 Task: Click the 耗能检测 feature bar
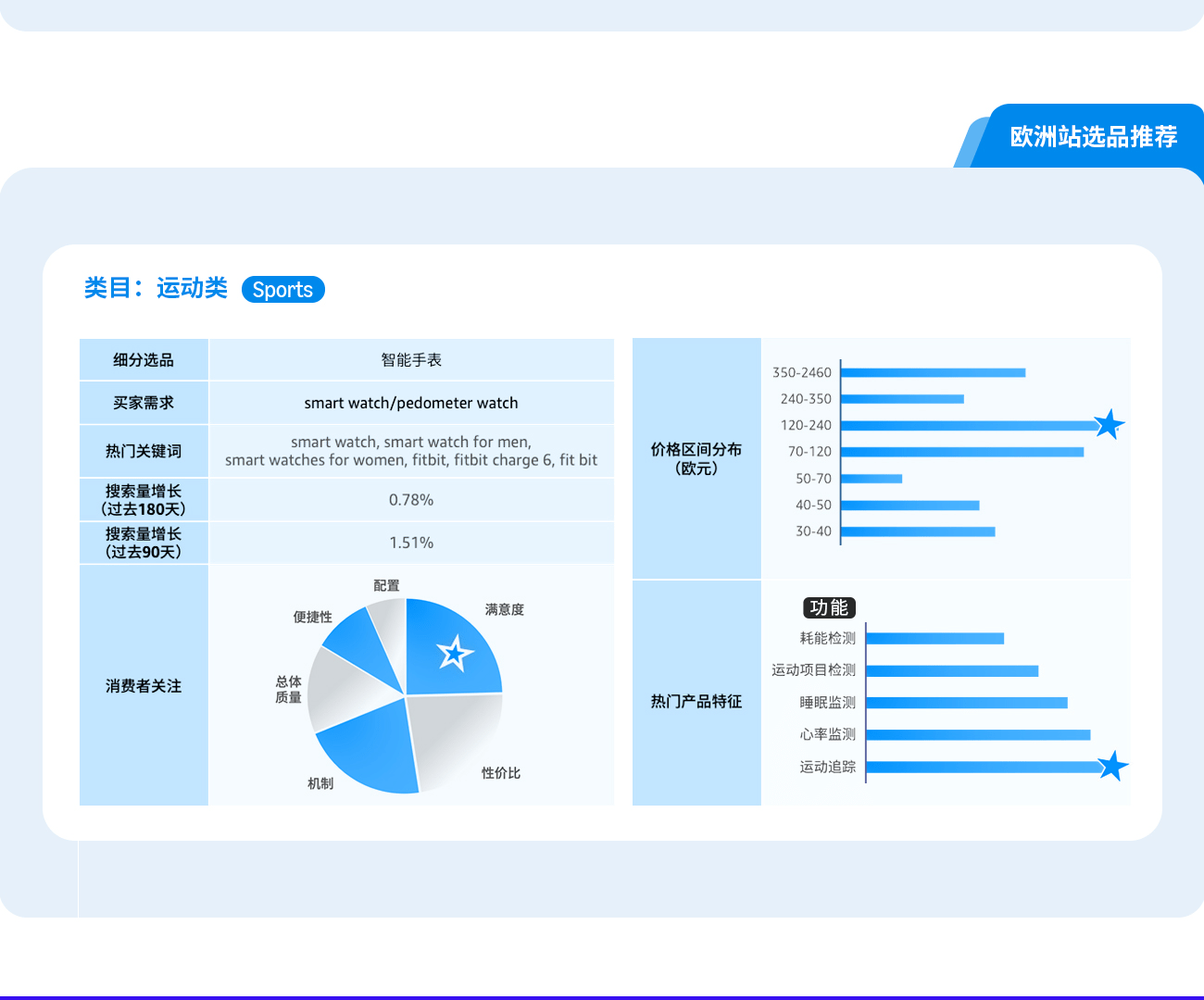[x=935, y=638]
